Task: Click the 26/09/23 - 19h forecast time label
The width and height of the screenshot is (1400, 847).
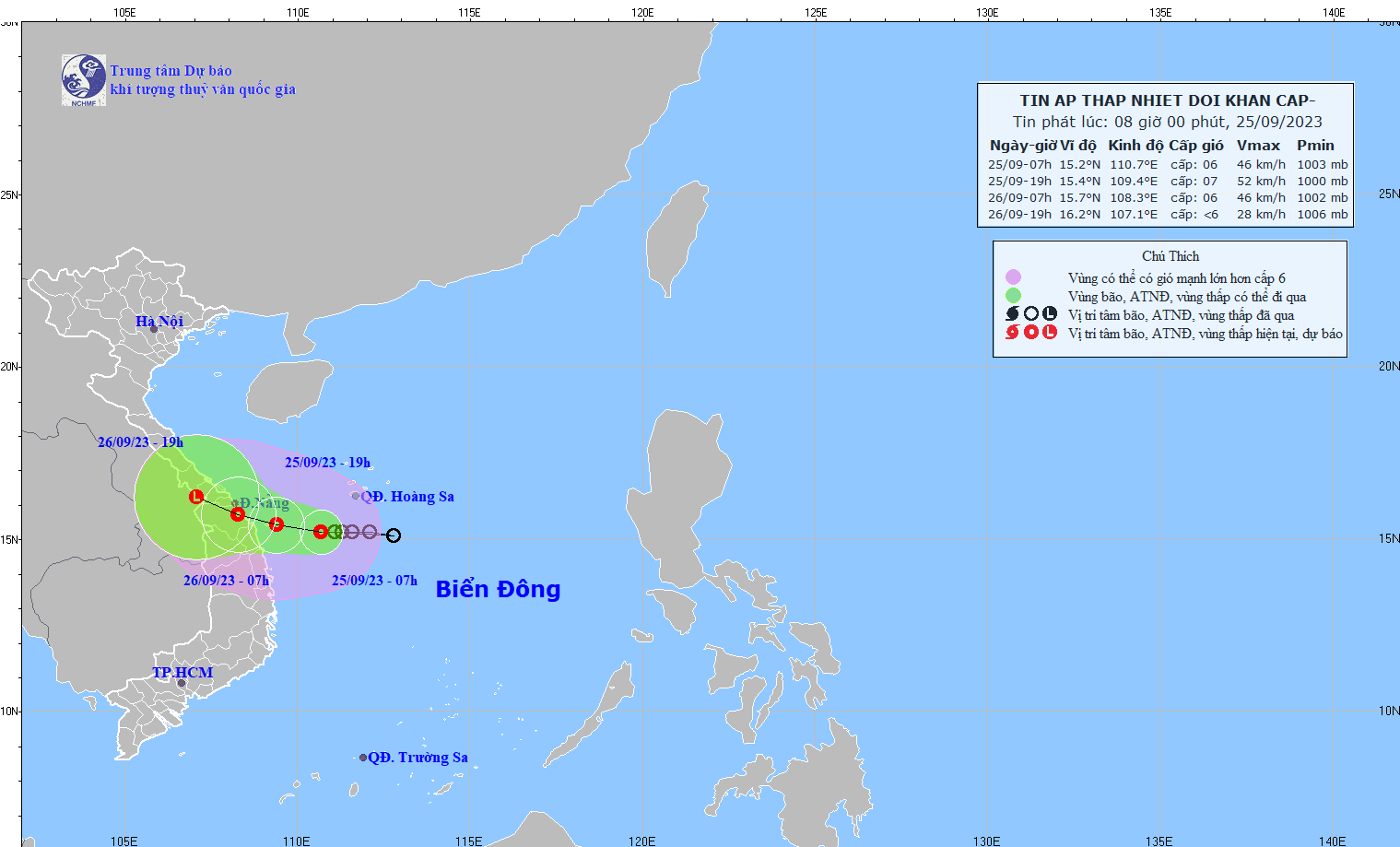Action: pos(140,442)
